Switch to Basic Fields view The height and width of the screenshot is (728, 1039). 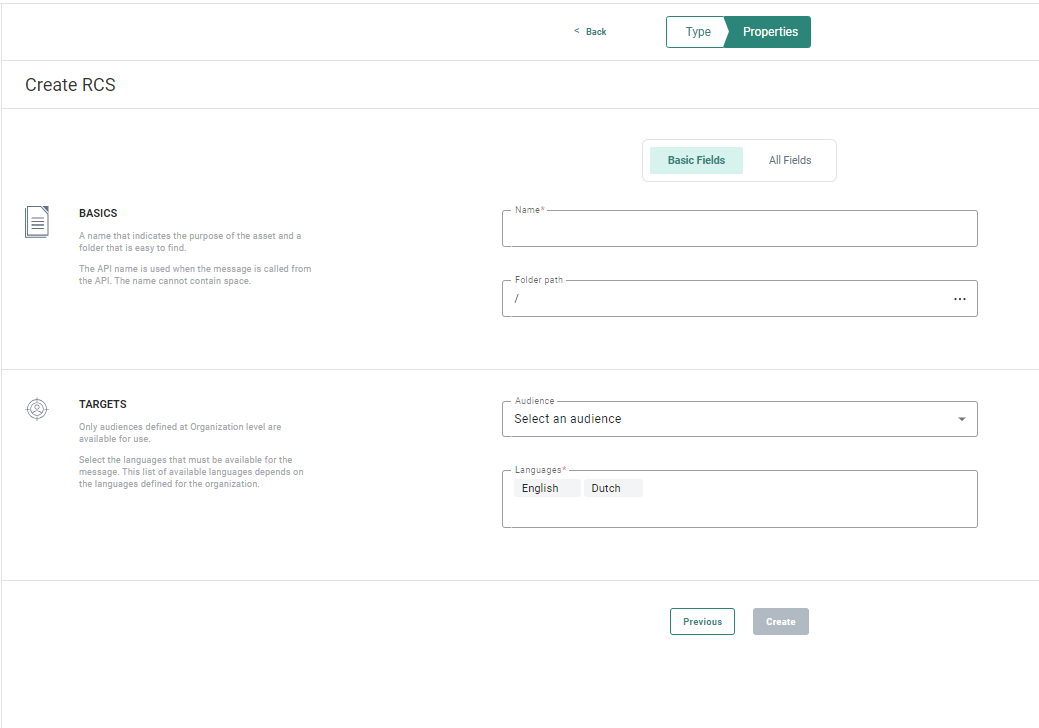point(696,160)
